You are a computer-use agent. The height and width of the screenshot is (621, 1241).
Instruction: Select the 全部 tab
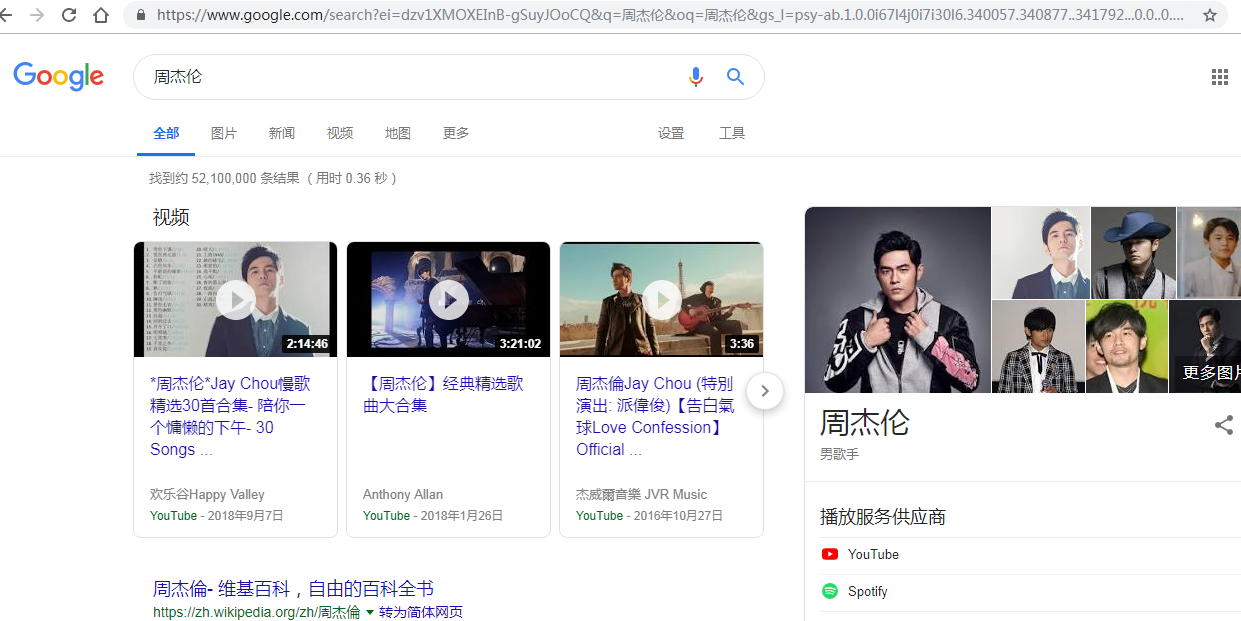tap(166, 133)
